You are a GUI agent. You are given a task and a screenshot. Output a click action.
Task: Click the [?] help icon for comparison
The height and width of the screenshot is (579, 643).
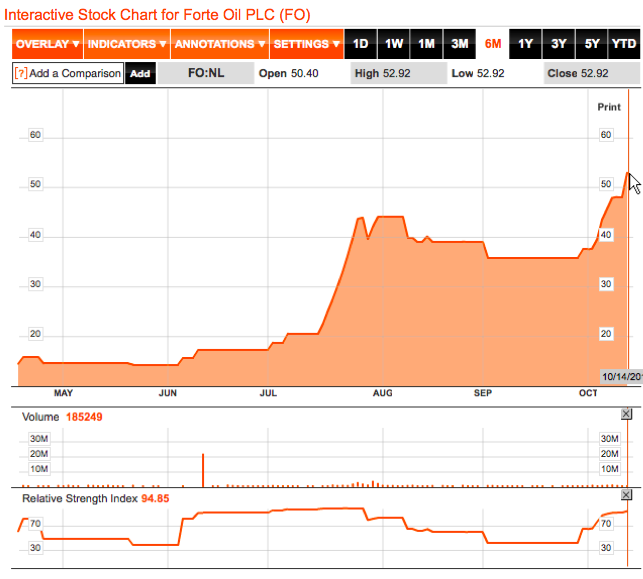(x=21, y=73)
